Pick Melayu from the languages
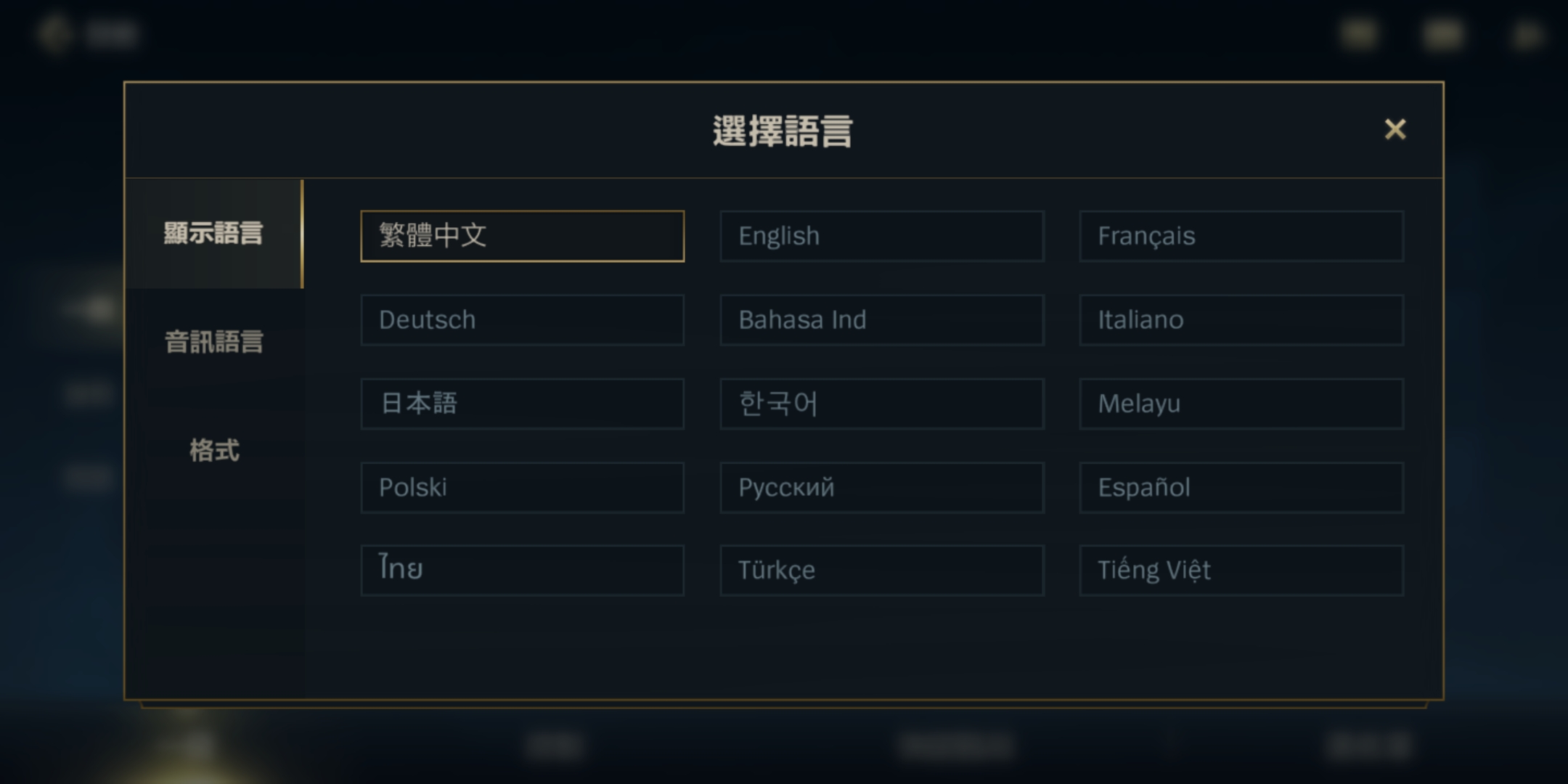1568x784 pixels. [x=1241, y=404]
